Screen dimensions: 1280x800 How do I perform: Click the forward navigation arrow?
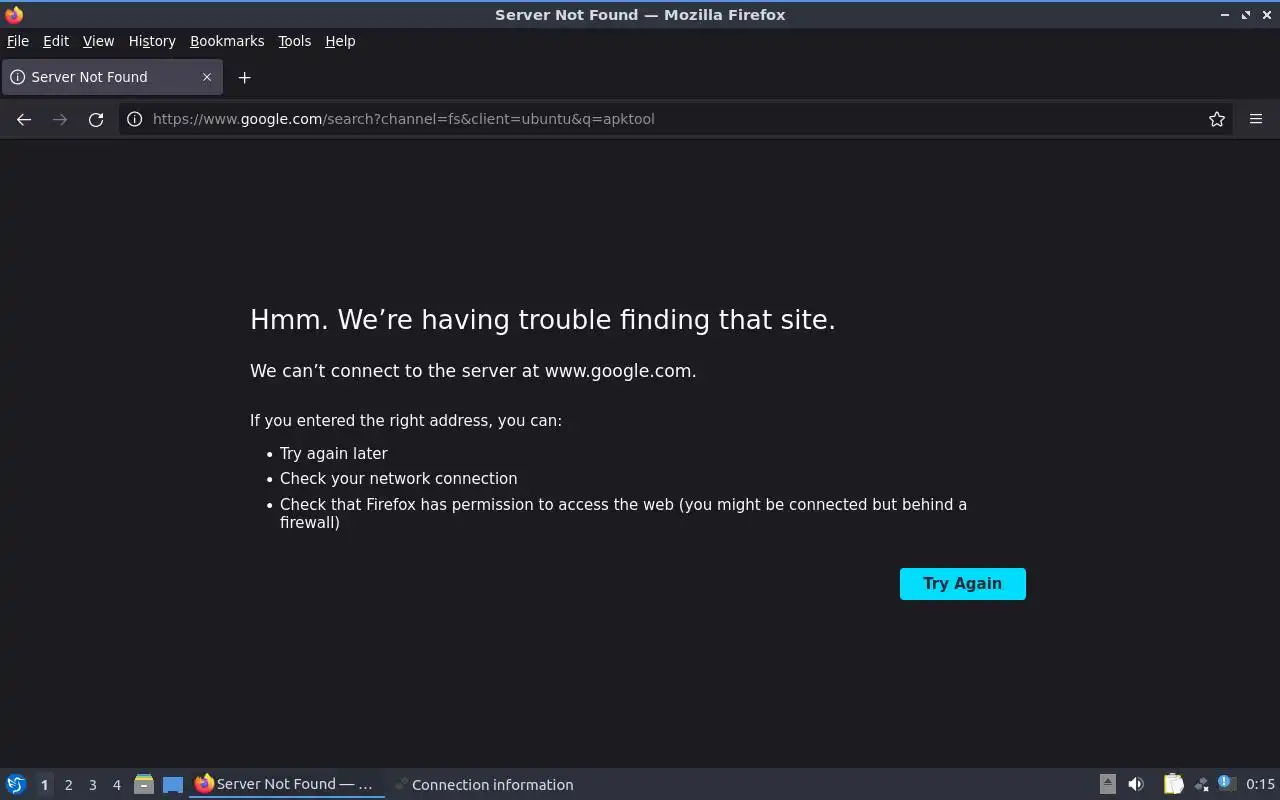tap(60, 119)
